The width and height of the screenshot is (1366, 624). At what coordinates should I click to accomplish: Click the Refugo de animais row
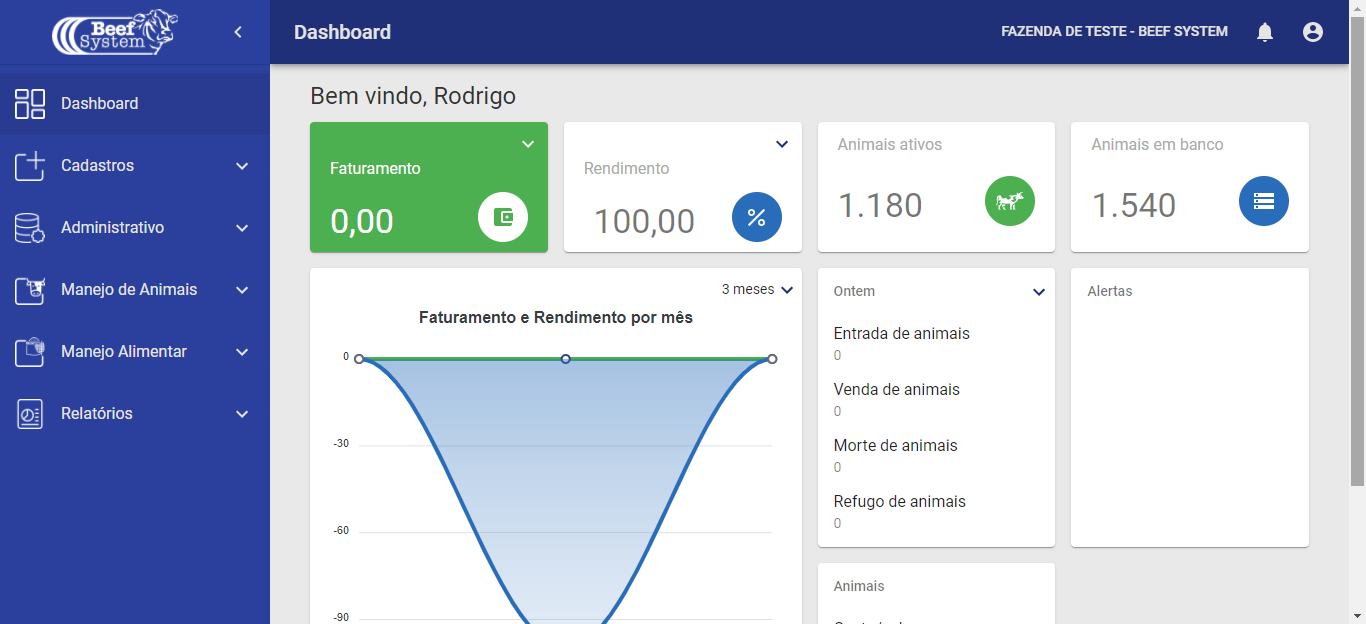936,512
